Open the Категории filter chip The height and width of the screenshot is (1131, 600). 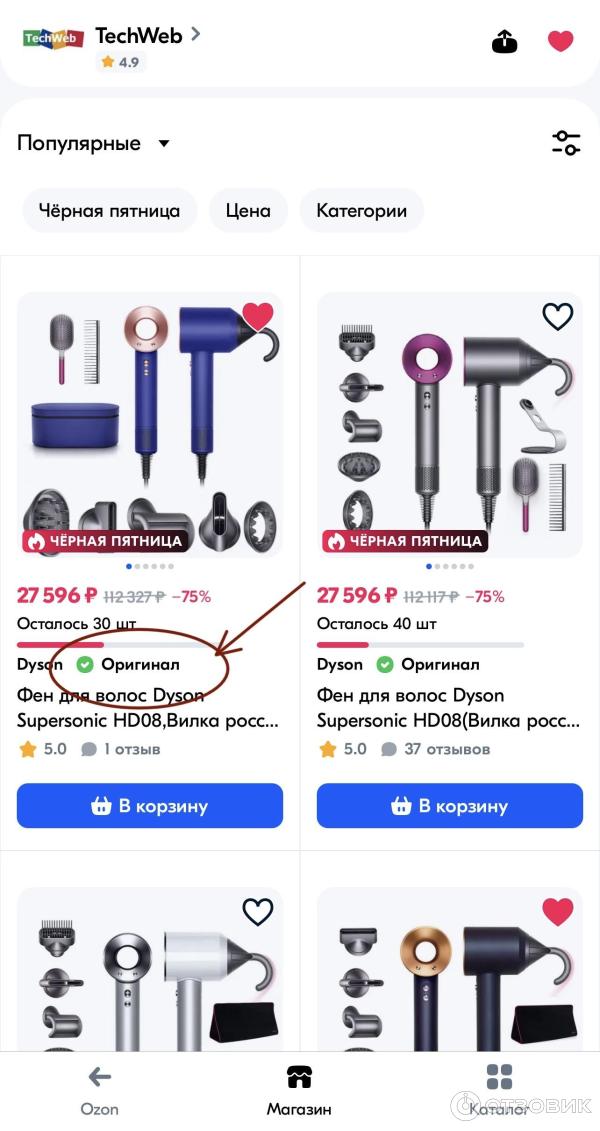coord(361,211)
